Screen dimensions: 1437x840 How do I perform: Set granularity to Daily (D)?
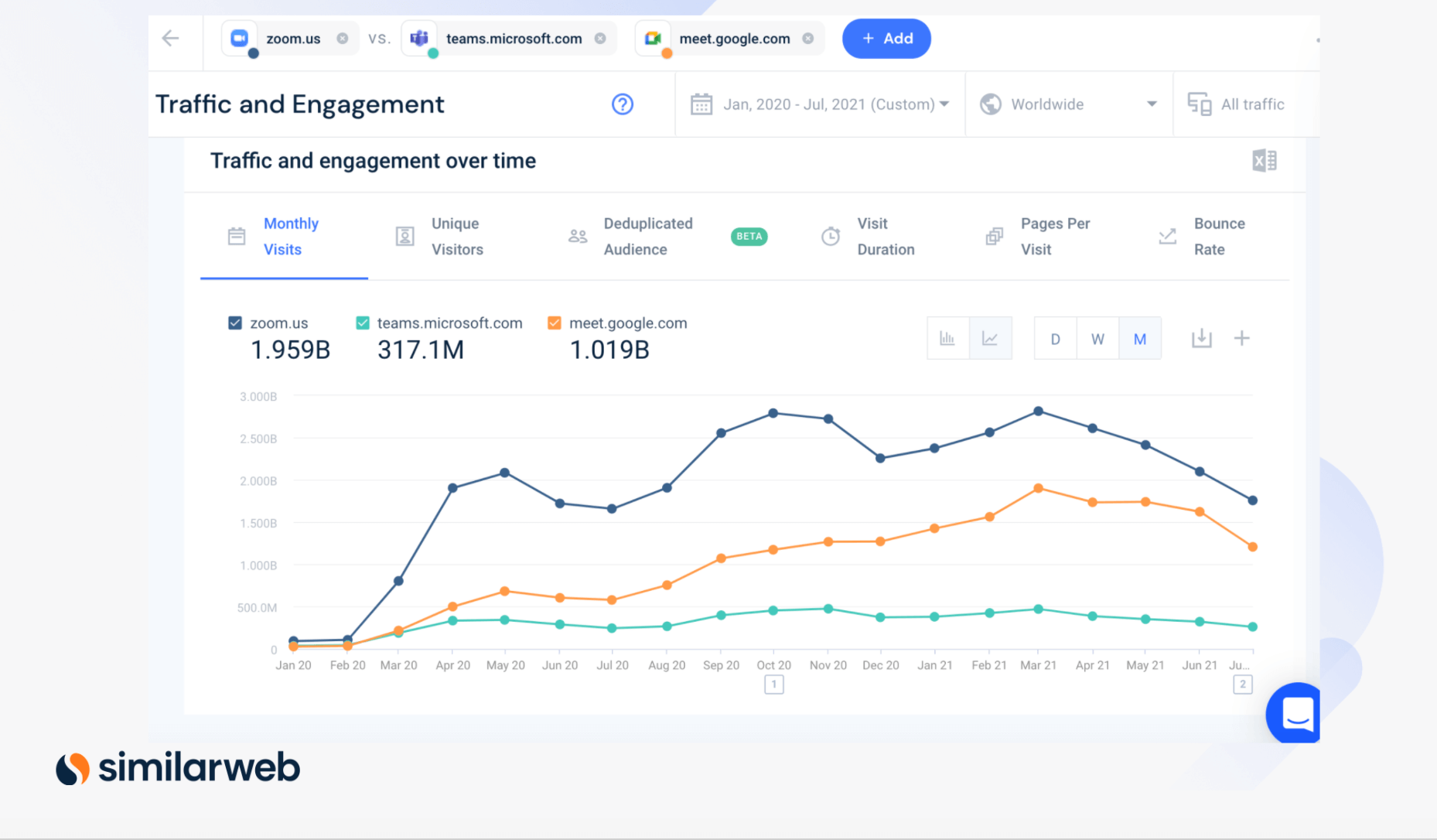(x=1056, y=339)
